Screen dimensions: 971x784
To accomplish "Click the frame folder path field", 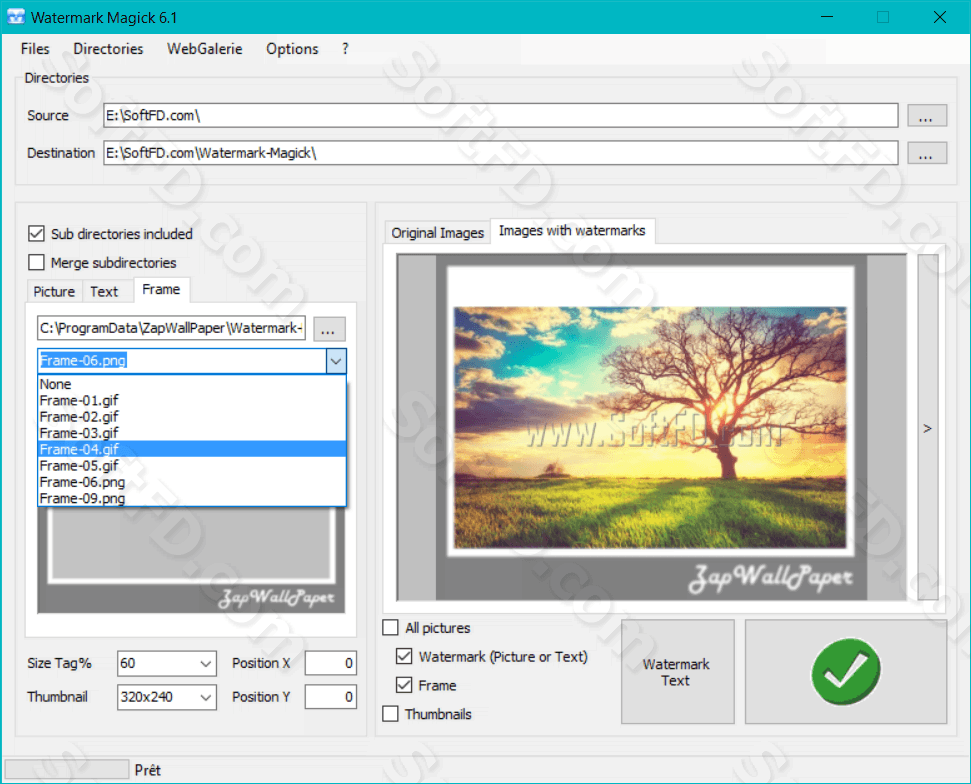I will 172,328.
